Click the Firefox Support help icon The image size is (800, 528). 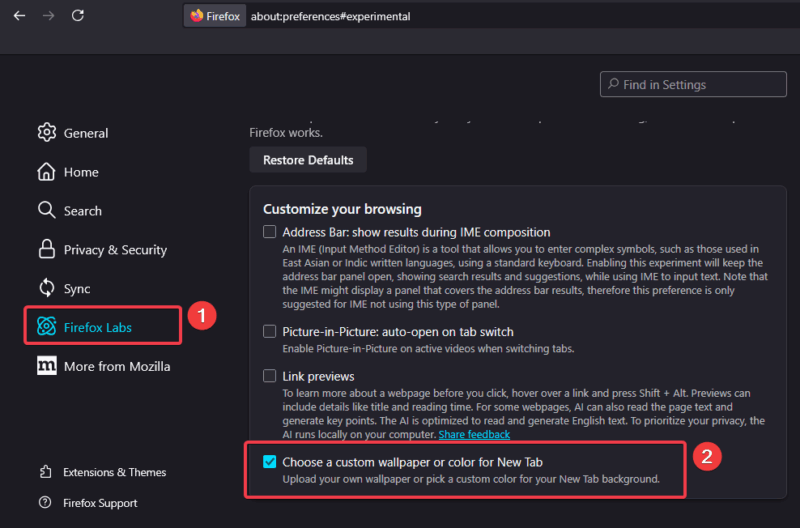point(45,502)
